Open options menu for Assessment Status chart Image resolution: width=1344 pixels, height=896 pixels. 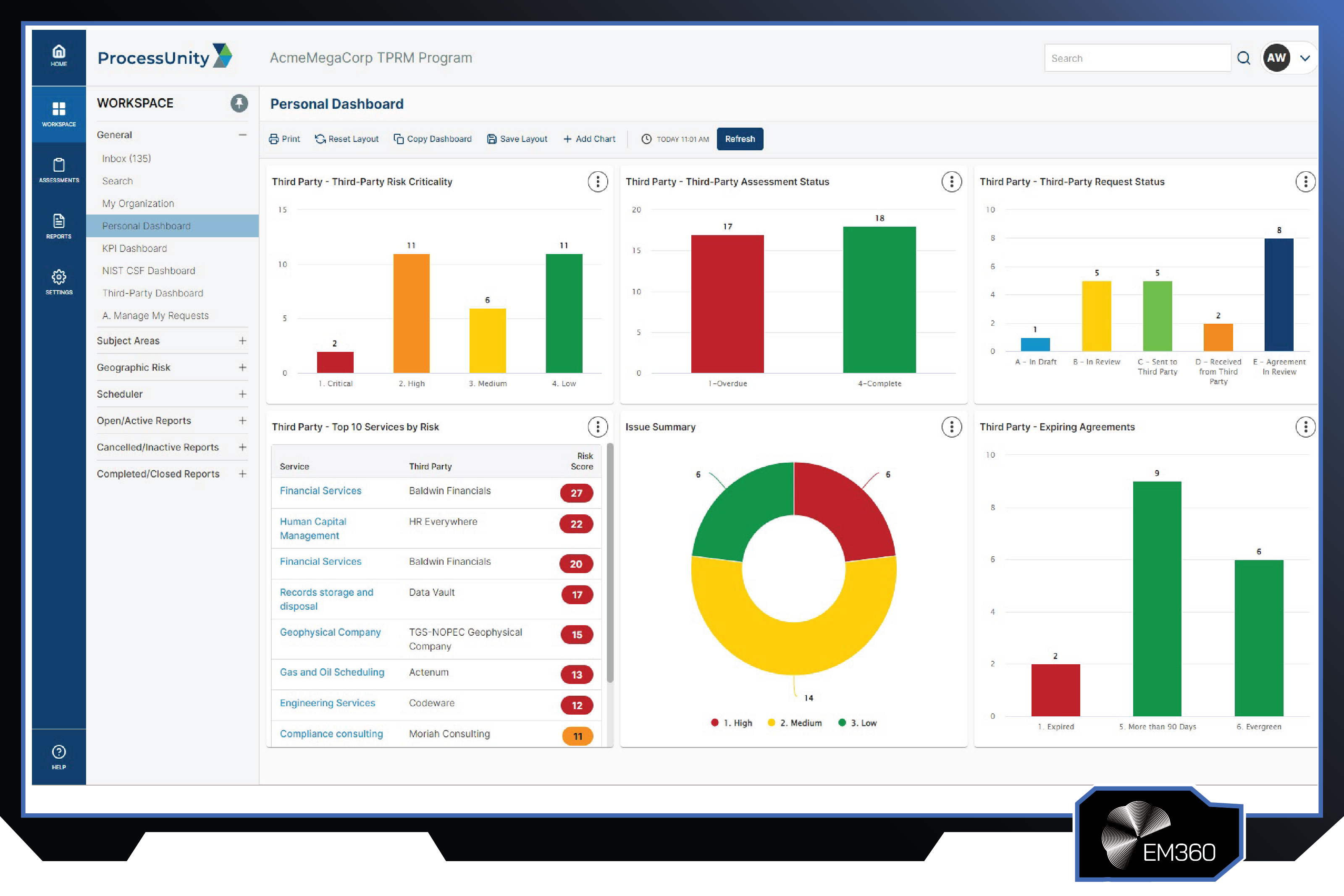coord(951,182)
